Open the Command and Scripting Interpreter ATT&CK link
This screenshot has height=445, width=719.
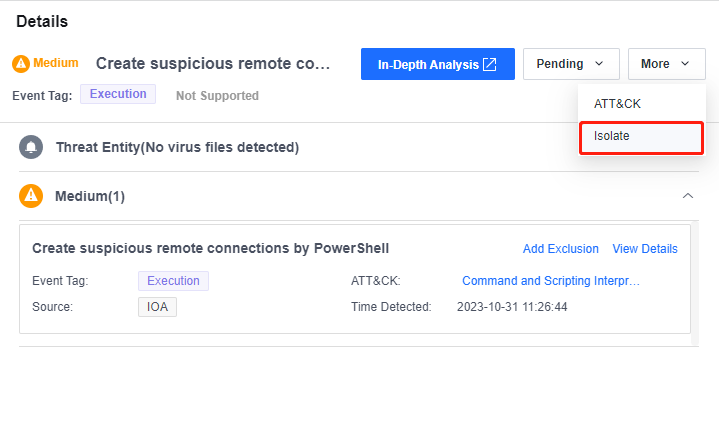550,281
